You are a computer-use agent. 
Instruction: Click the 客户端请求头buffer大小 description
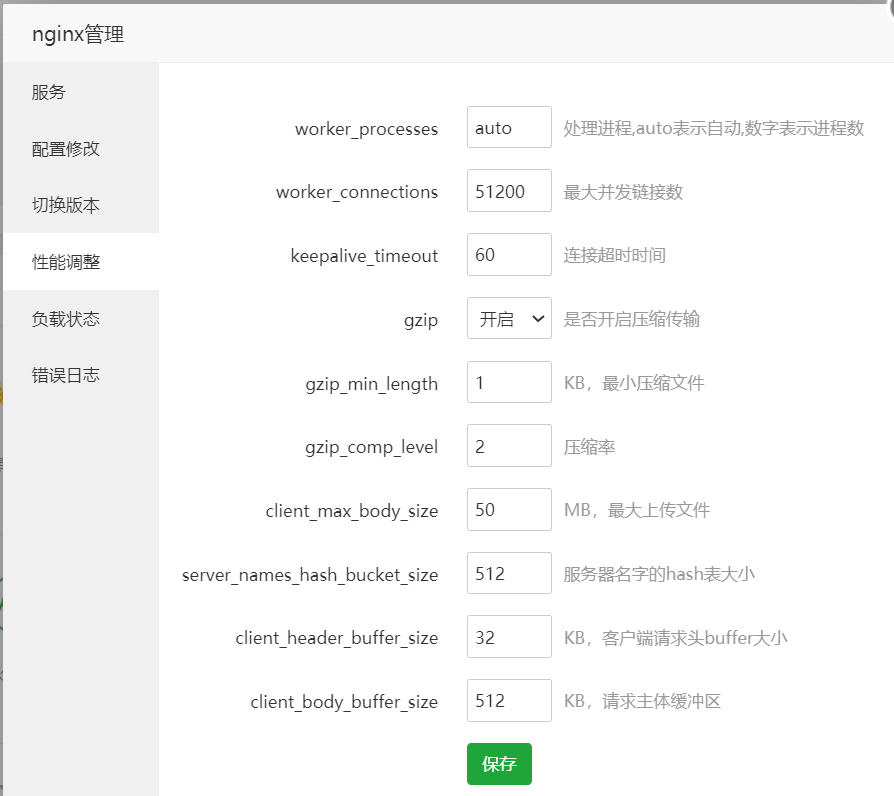(x=694, y=637)
